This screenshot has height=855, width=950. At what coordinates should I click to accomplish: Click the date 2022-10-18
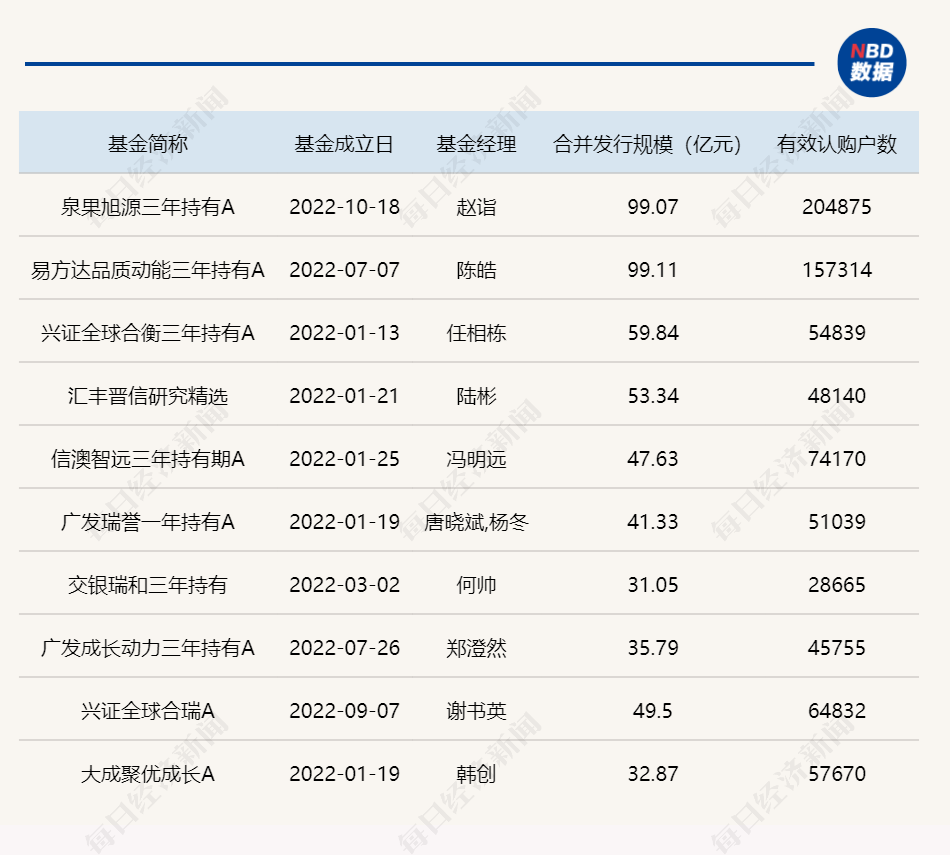click(x=344, y=207)
